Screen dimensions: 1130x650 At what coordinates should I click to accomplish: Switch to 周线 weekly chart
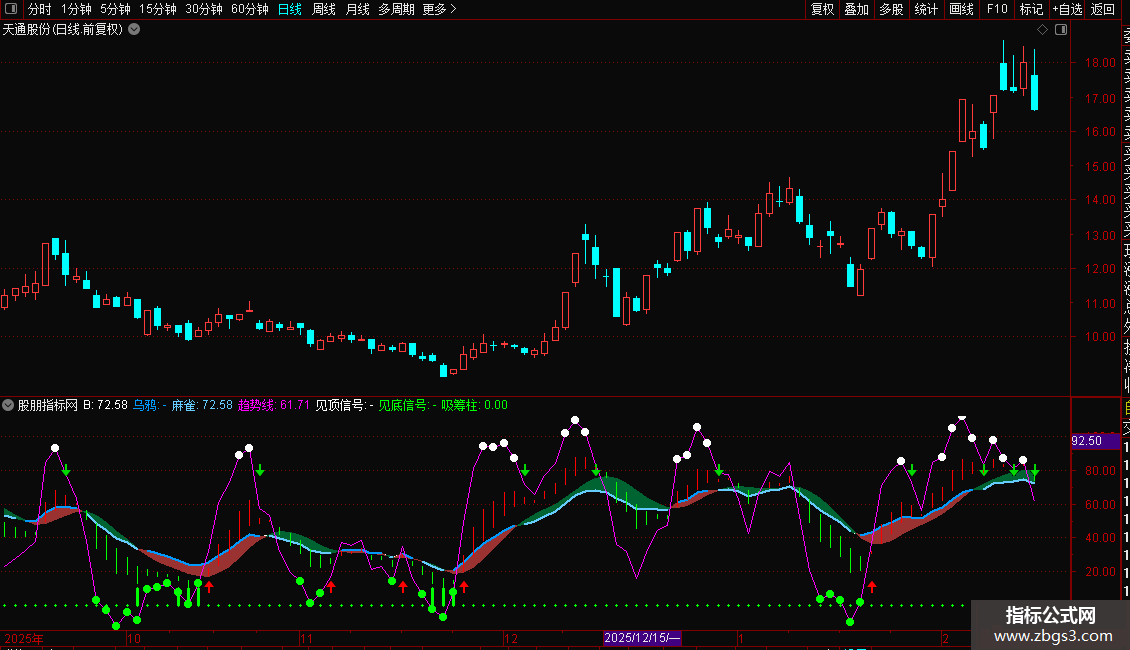click(324, 9)
